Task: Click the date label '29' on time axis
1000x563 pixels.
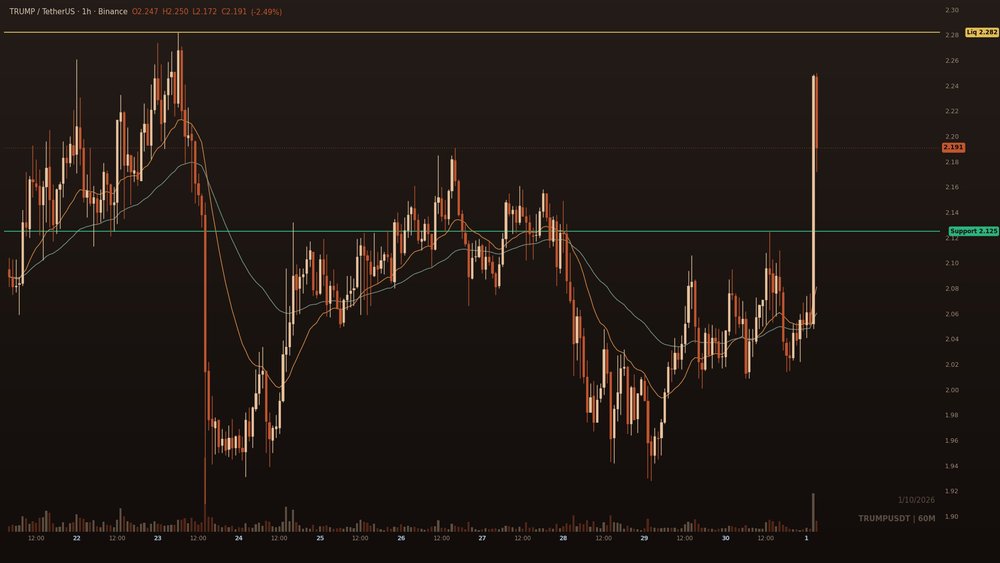Action: coord(644,538)
